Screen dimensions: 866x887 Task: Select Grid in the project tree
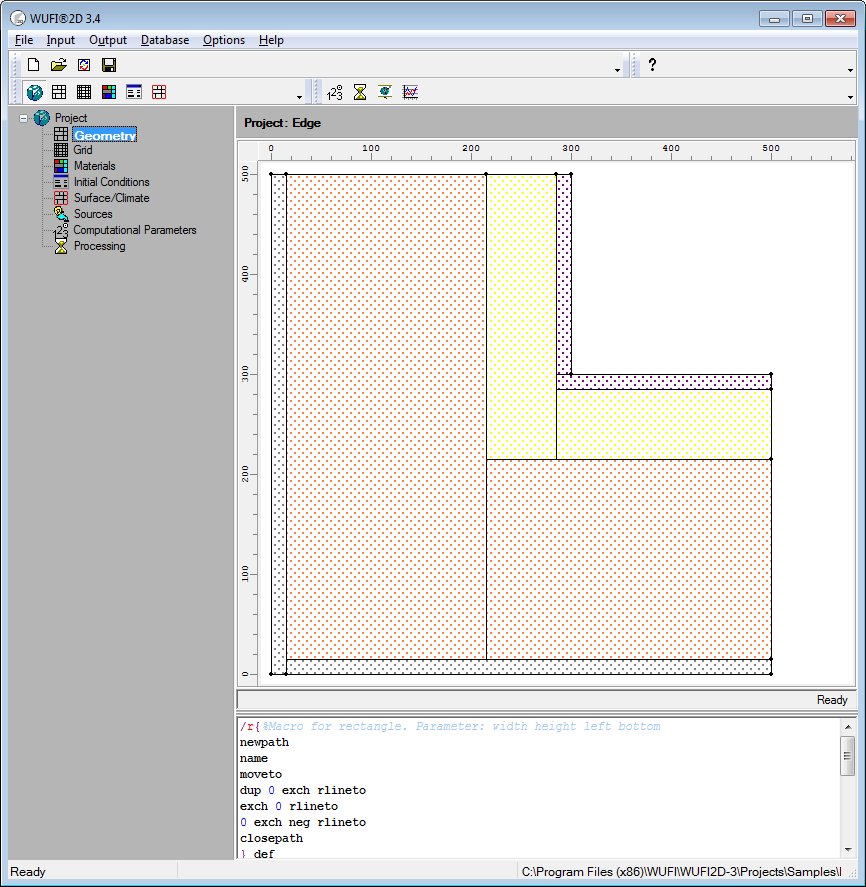click(x=83, y=150)
